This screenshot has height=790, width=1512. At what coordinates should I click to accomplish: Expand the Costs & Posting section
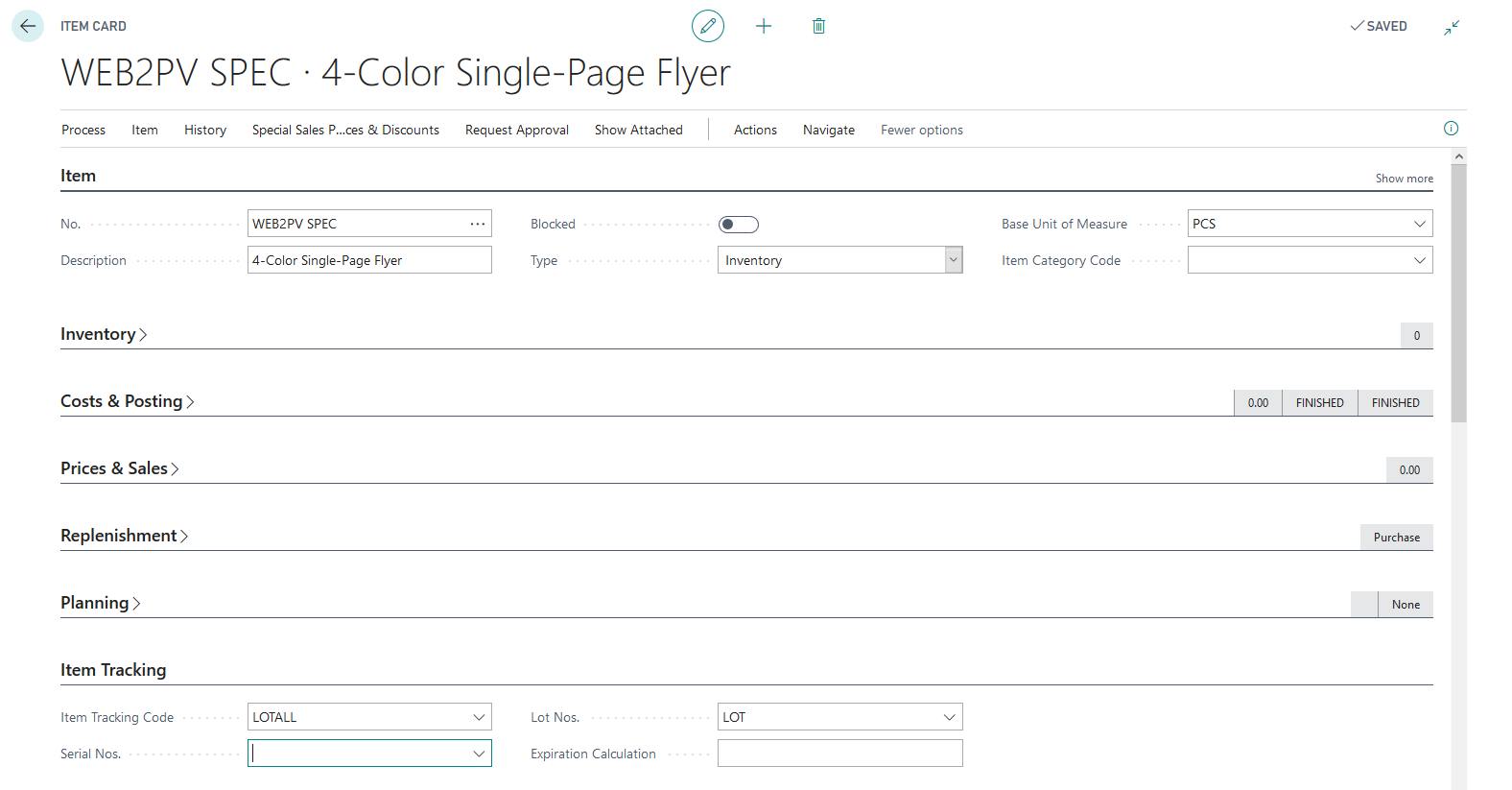[128, 401]
